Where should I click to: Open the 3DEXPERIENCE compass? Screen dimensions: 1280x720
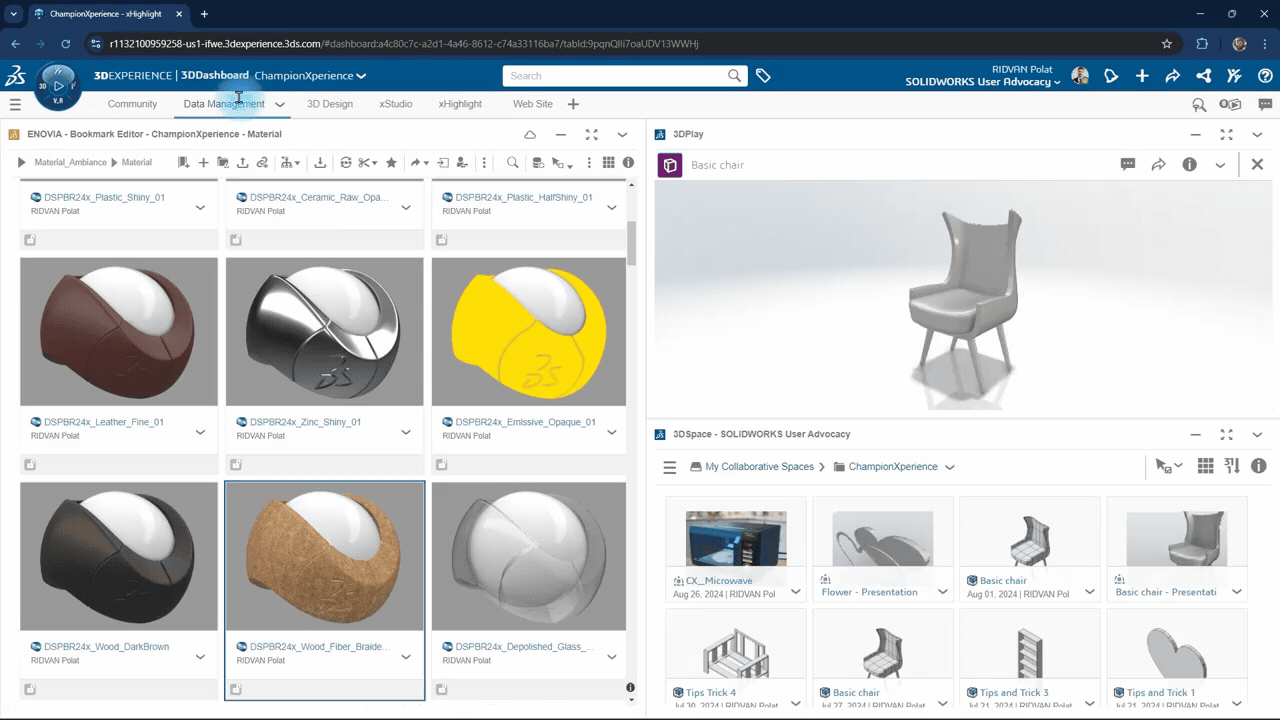coord(58,86)
